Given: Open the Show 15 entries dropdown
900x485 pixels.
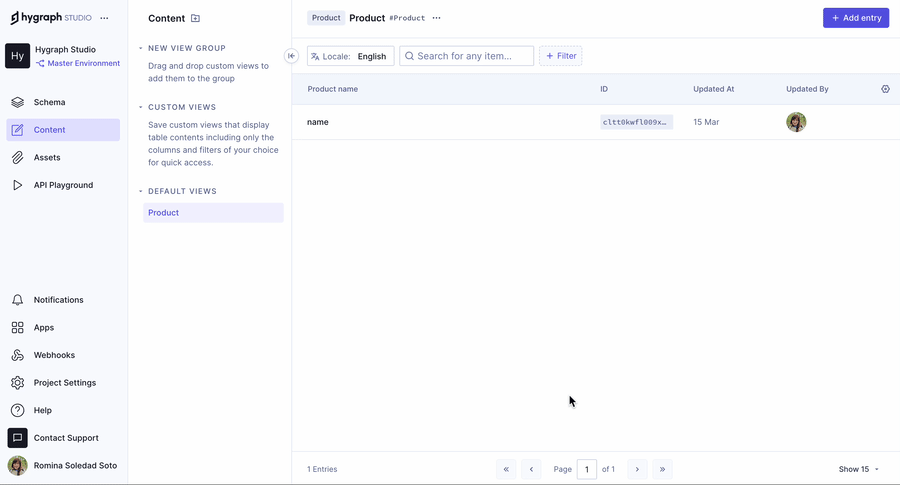Looking at the screenshot, I should coord(859,469).
